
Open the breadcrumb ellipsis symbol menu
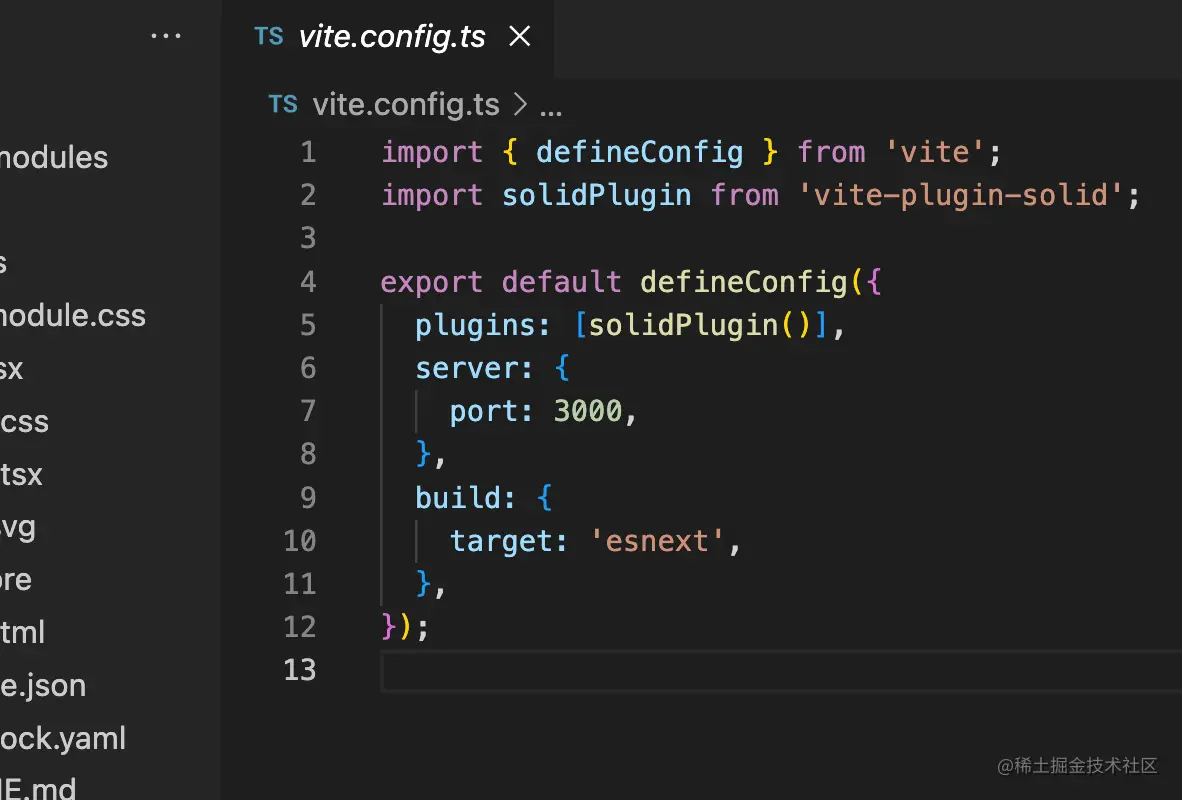(x=551, y=110)
